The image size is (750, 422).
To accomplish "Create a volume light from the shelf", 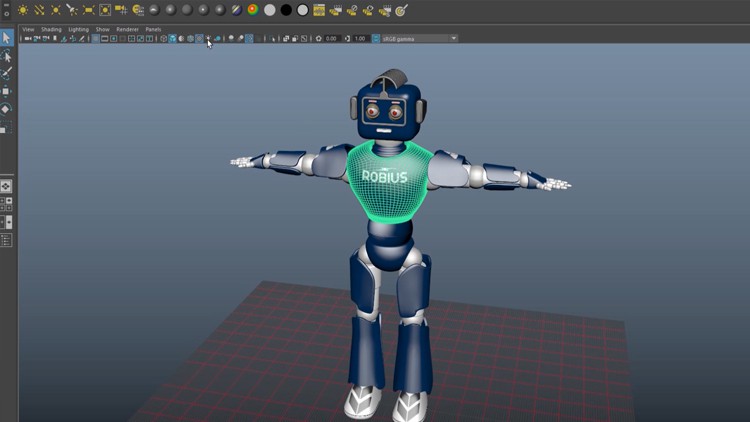I will point(105,10).
